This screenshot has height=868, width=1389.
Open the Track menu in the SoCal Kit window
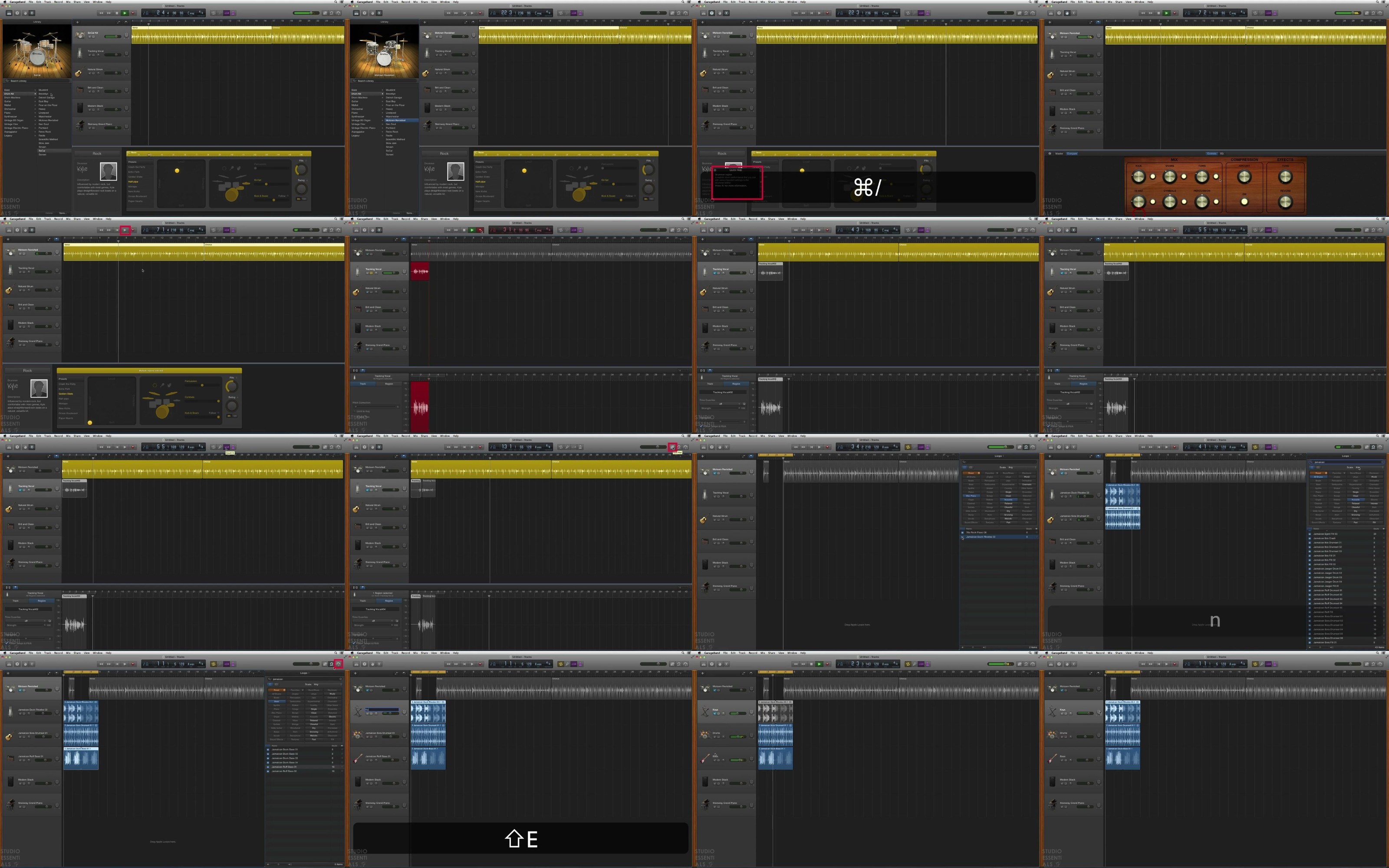48,2
